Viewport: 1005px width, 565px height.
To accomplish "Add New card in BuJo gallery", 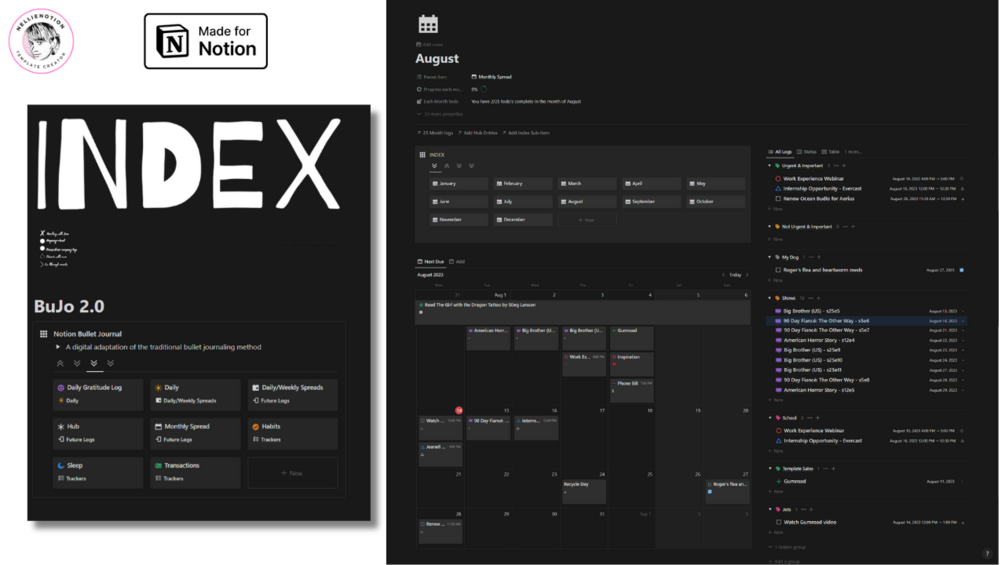I will click(x=292, y=473).
